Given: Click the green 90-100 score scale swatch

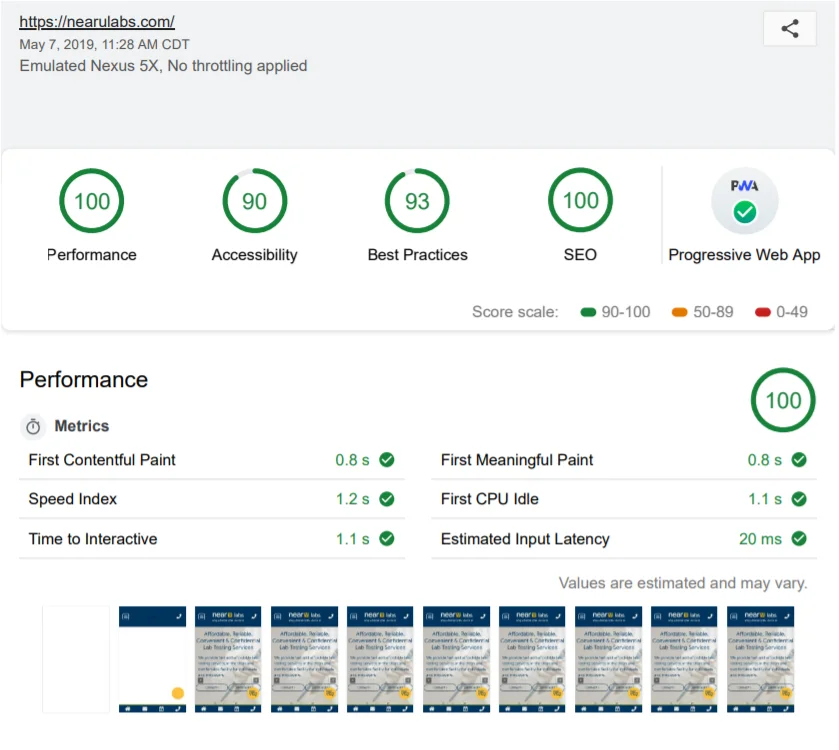Looking at the screenshot, I should [x=588, y=312].
